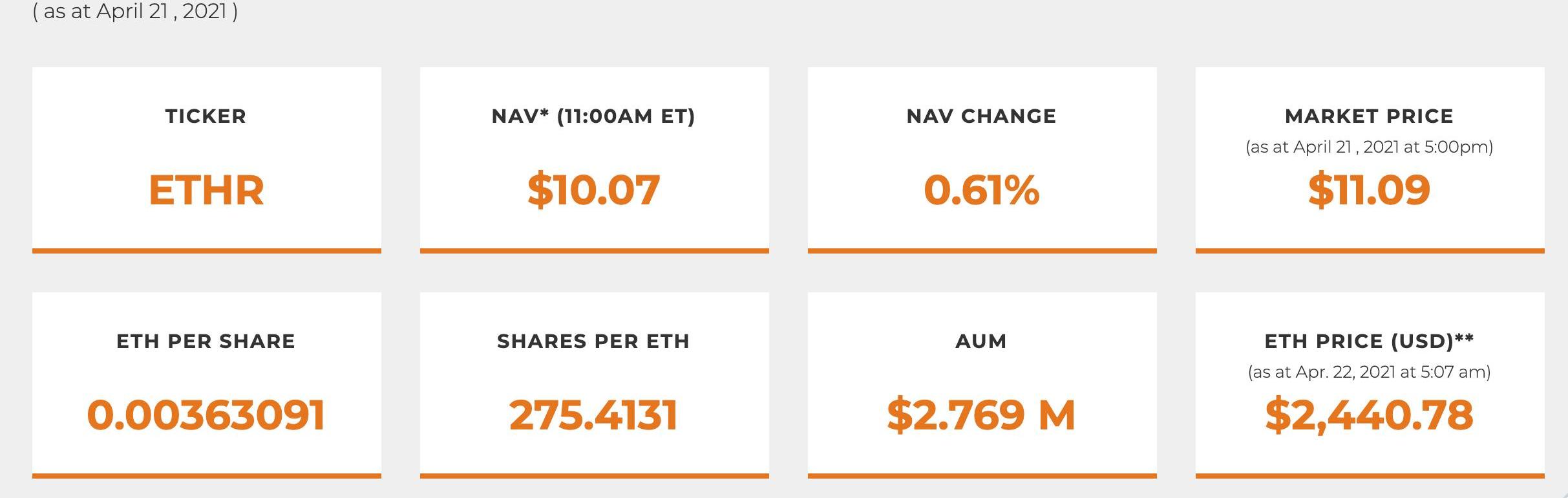Select the 275.4131 shares per ETH value
This screenshot has width=1568, height=498.
(x=593, y=415)
